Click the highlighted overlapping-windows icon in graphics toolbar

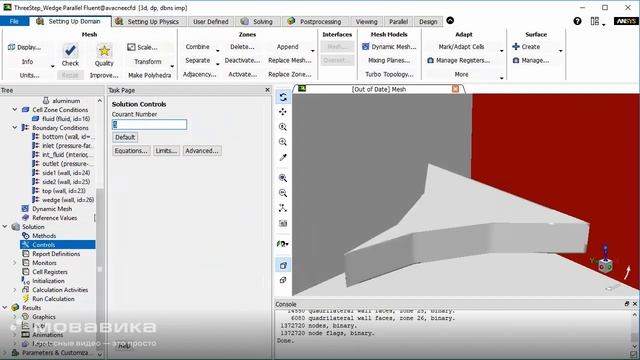click(x=283, y=265)
